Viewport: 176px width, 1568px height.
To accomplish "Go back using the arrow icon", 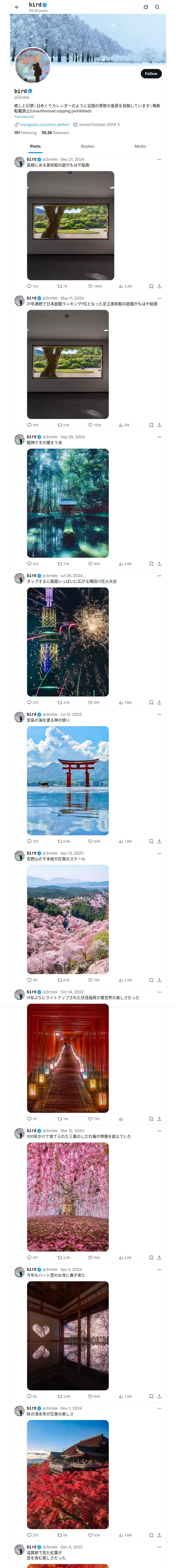I will [17, 7].
